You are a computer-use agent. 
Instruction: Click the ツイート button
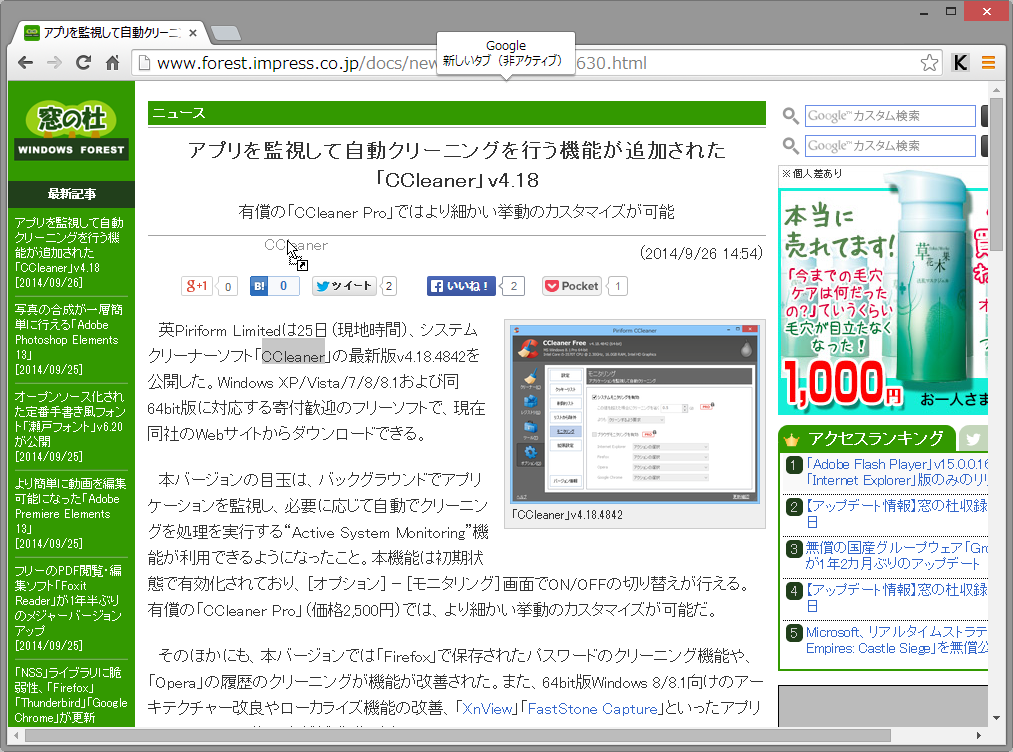(x=344, y=285)
